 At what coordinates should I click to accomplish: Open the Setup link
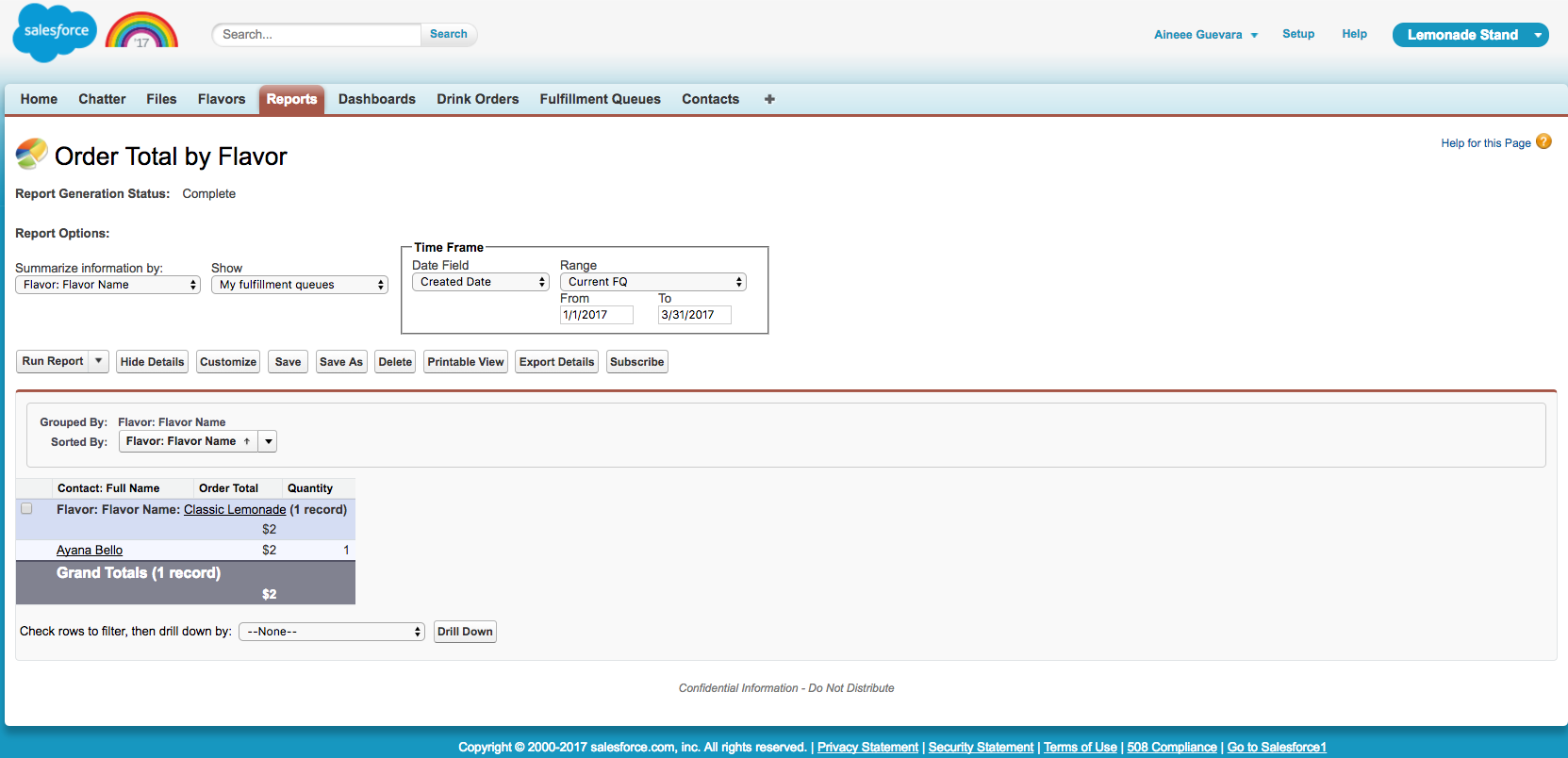click(1298, 34)
